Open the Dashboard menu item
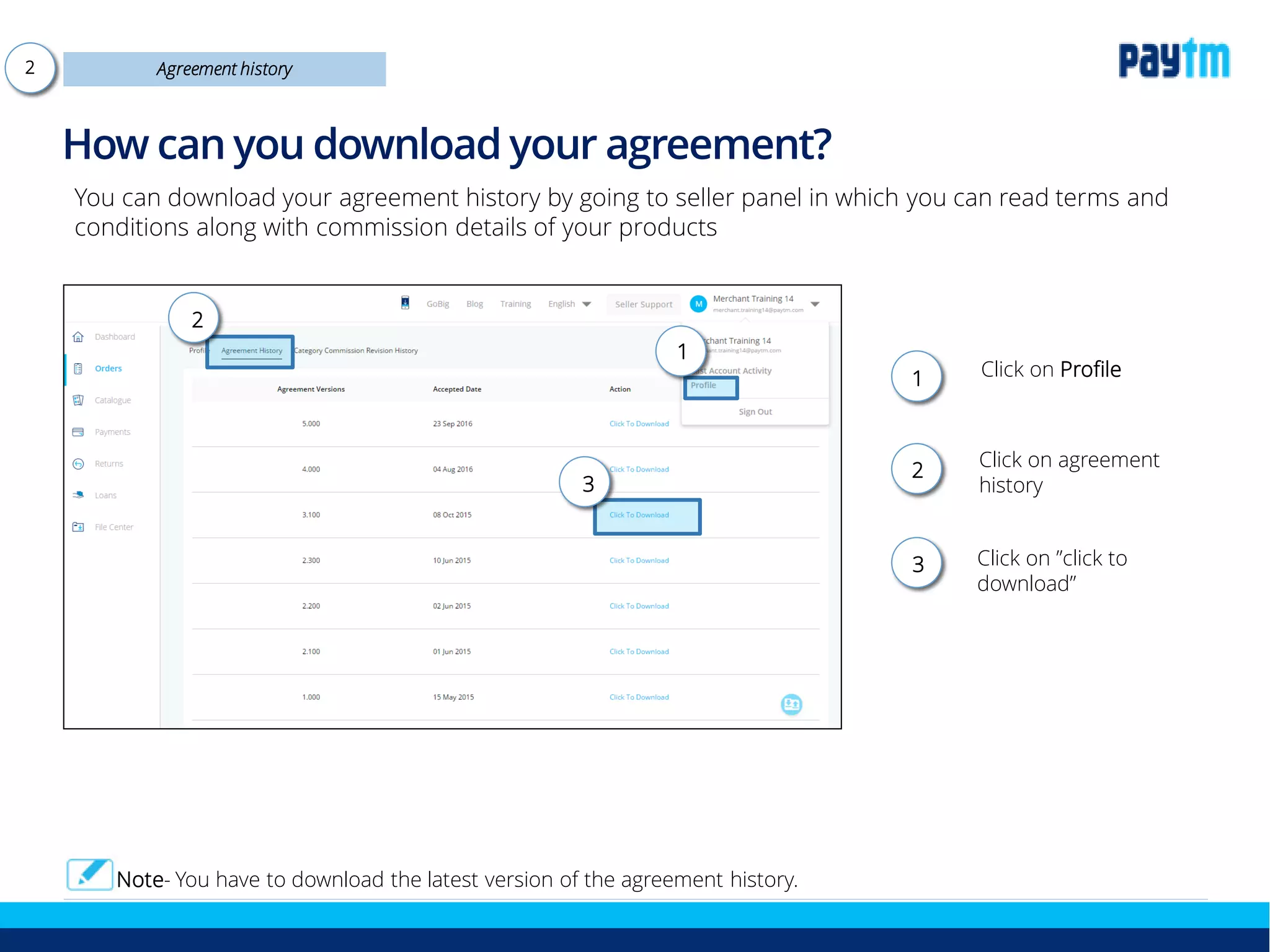 [x=115, y=337]
